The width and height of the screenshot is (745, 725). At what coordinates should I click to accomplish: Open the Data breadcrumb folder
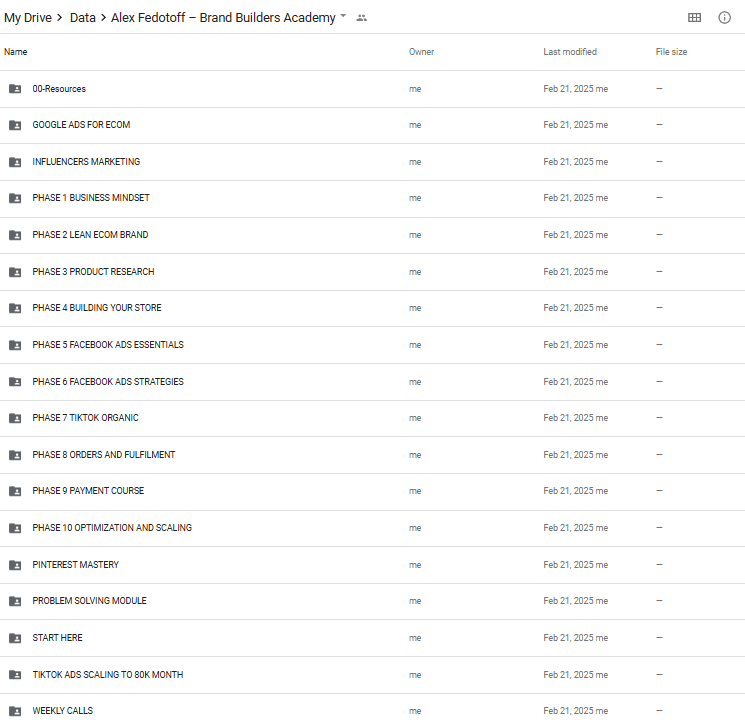click(83, 18)
